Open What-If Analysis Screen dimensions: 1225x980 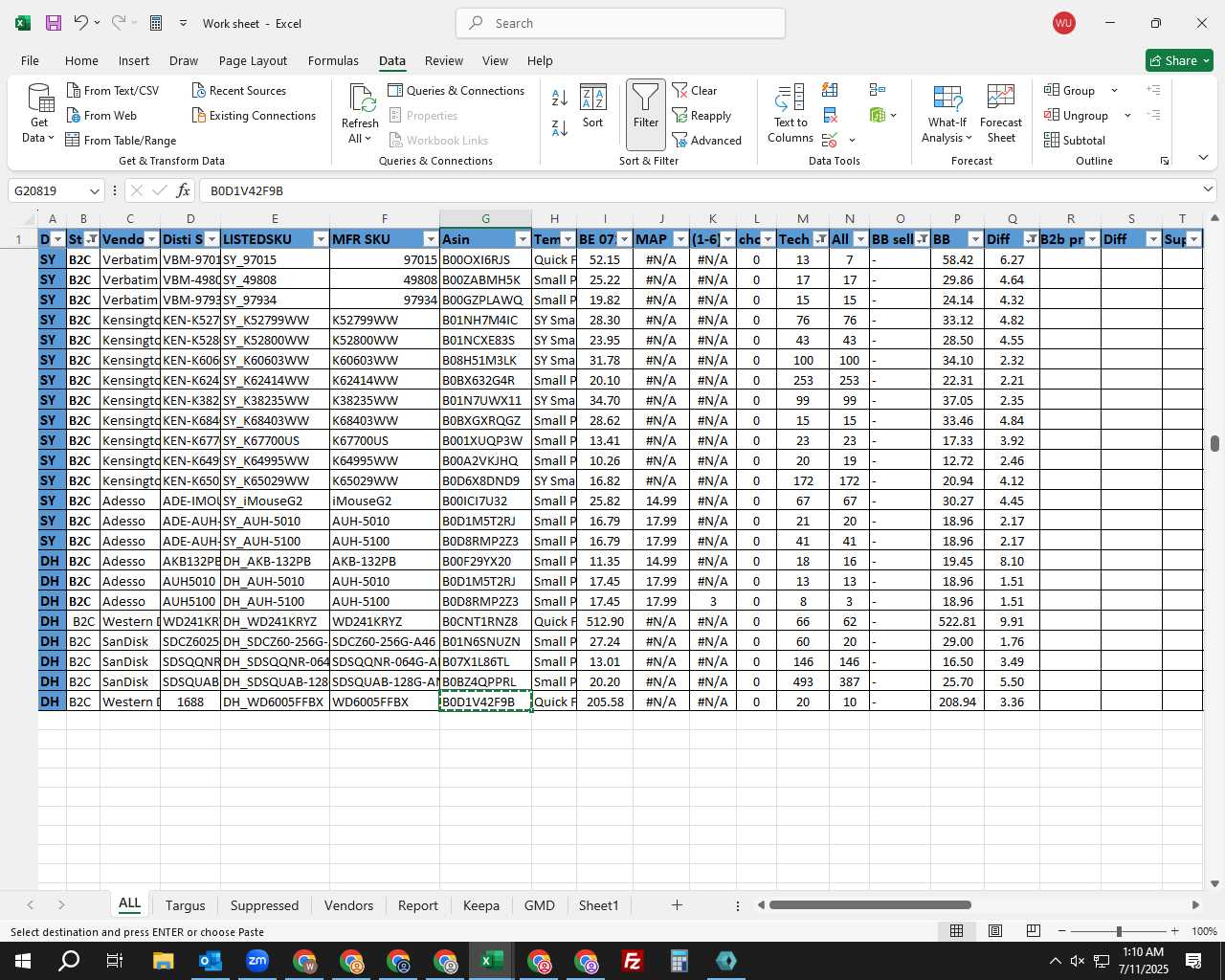(x=947, y=113)
